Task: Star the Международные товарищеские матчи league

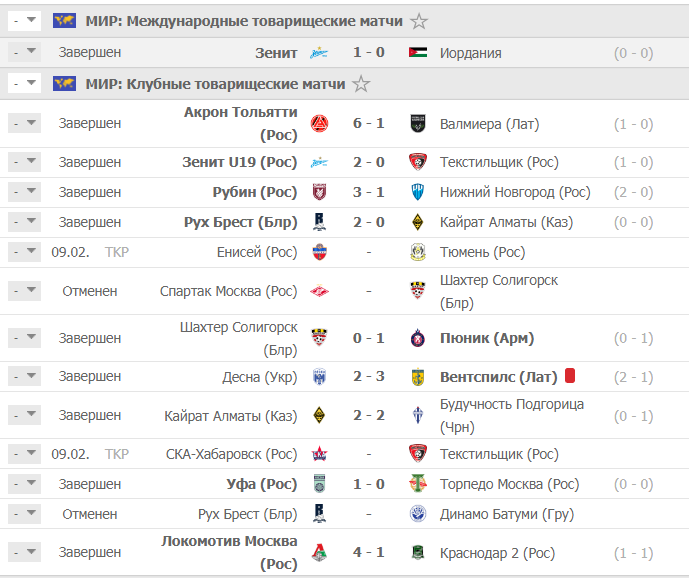Action: (419, 21)
